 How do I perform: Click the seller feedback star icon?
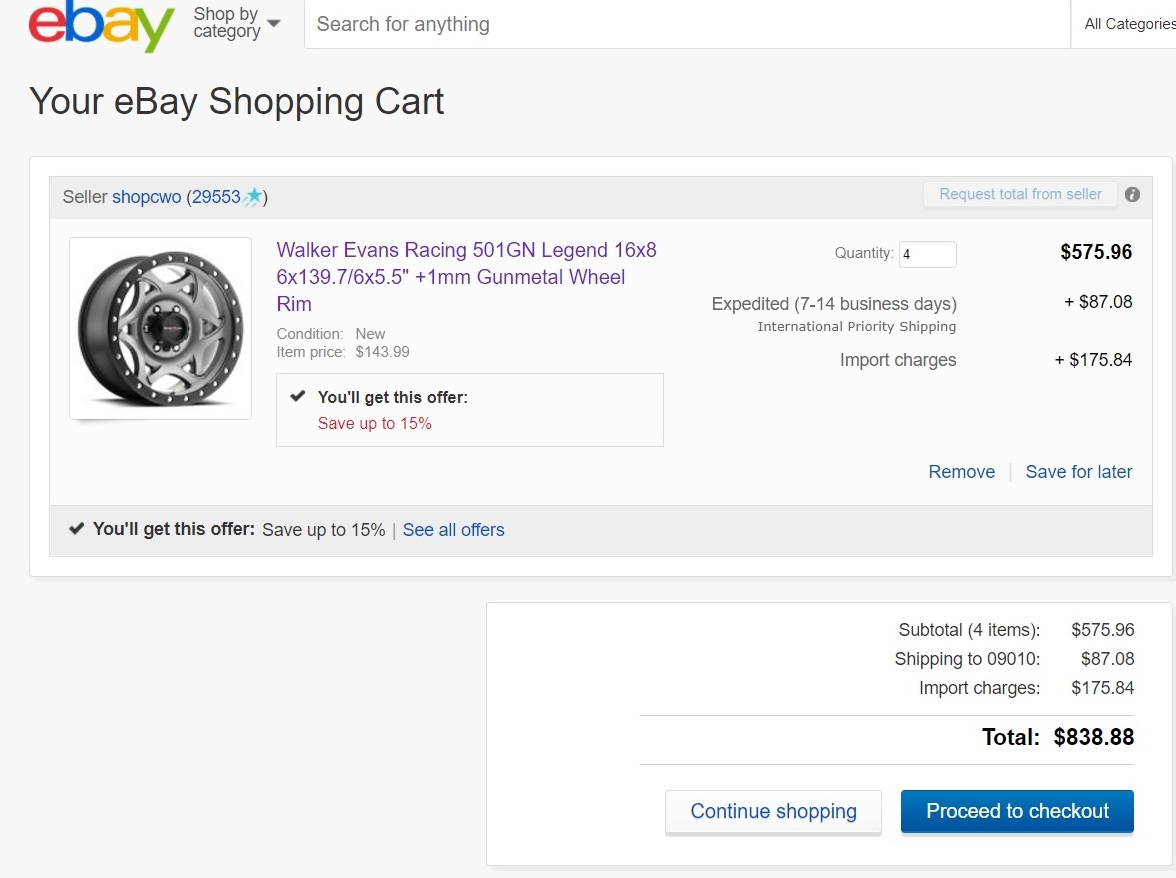(x=254, y=196)
